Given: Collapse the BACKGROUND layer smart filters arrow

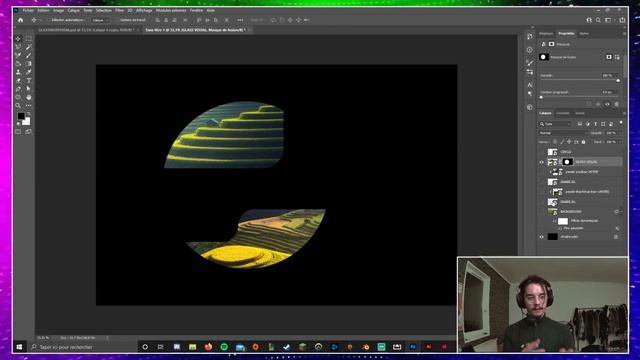Looking at the screenshot, I should 621,211.
